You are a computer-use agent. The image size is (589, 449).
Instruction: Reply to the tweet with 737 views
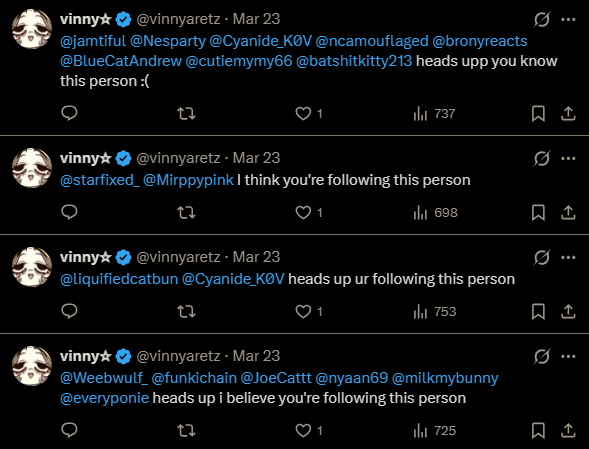coord(69,113)
